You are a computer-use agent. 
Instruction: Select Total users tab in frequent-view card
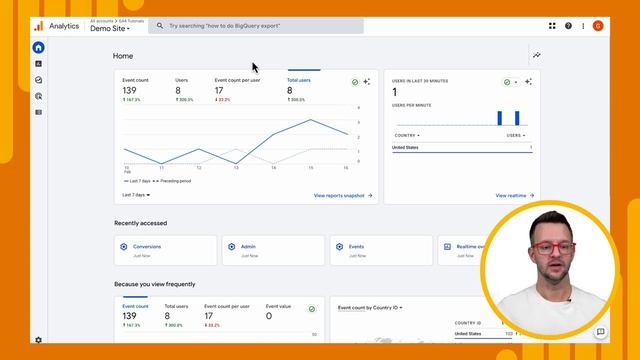pyautogui.click(x=176, y=316)
